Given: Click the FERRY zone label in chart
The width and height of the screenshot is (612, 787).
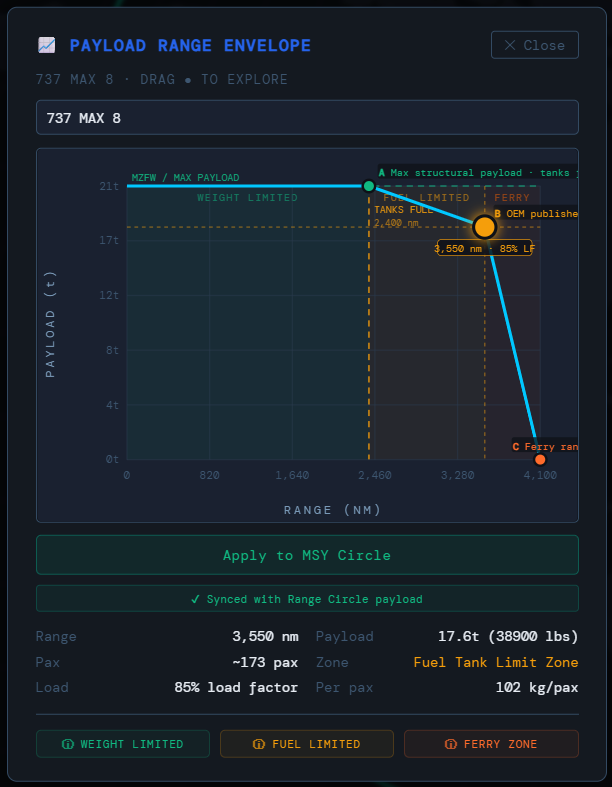Looking at the screenshot, I should [x=512, y=198].
